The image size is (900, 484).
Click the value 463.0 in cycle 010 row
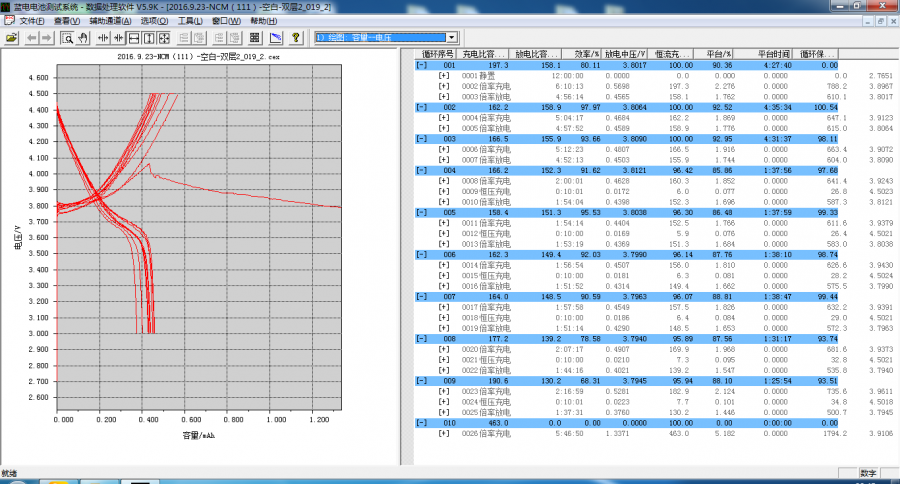click(498, 423)
